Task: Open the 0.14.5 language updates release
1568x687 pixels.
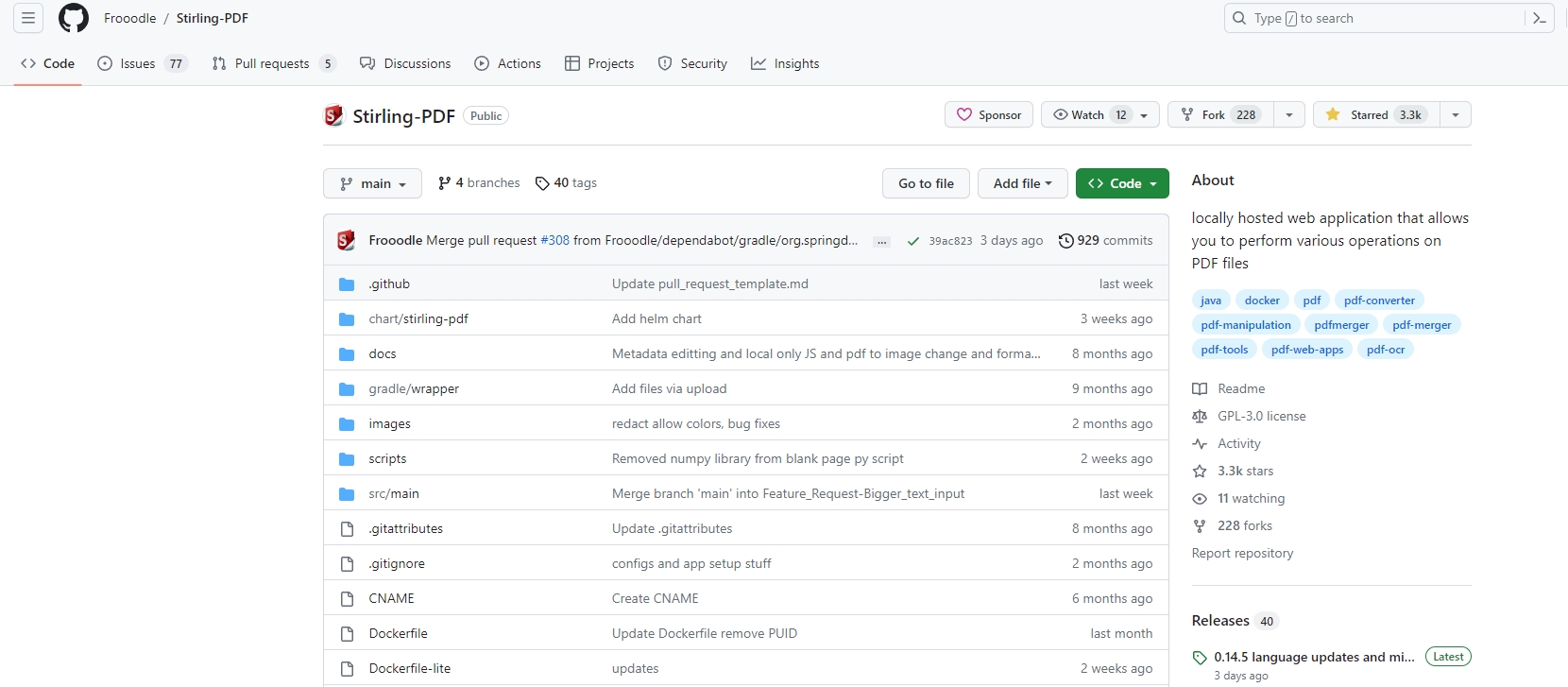Action: (x=1314, y=657)
